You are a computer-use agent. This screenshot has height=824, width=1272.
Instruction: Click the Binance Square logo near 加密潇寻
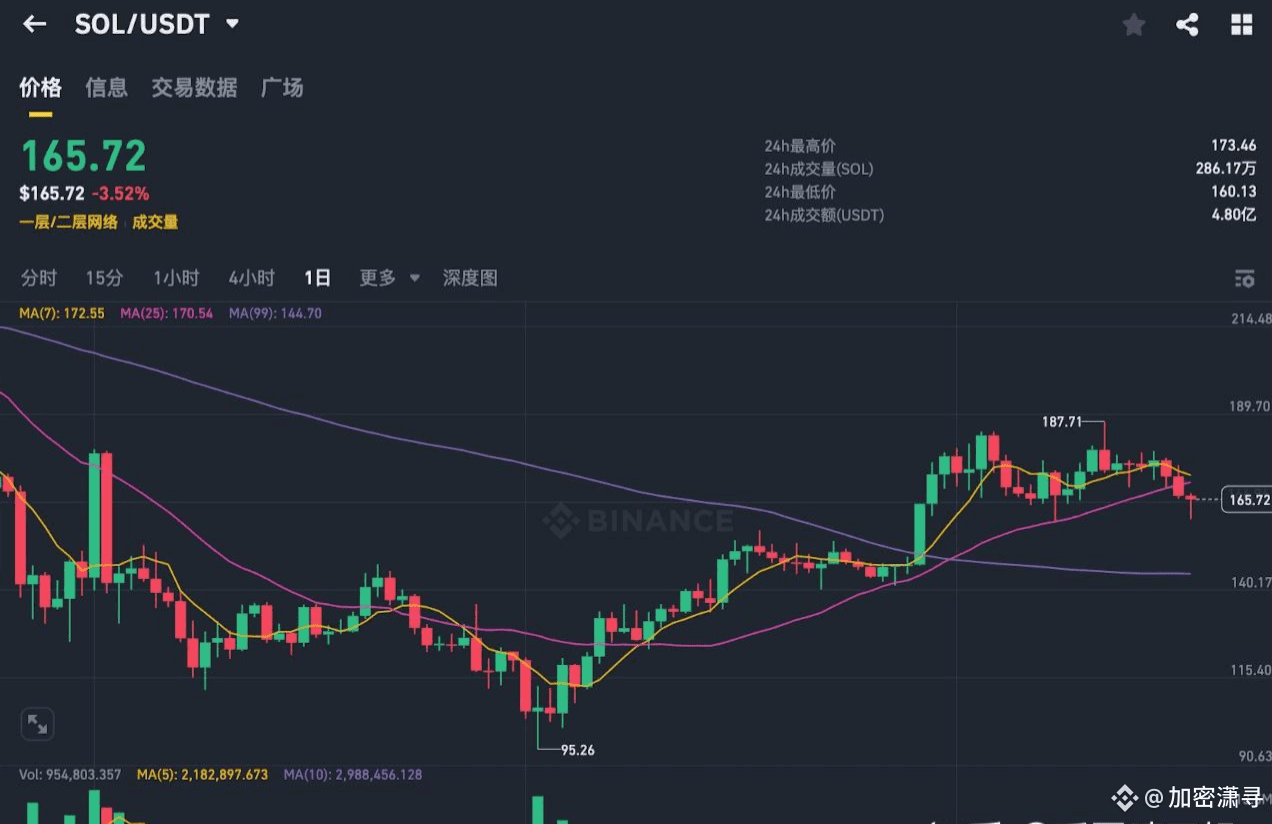[1125, 797]
